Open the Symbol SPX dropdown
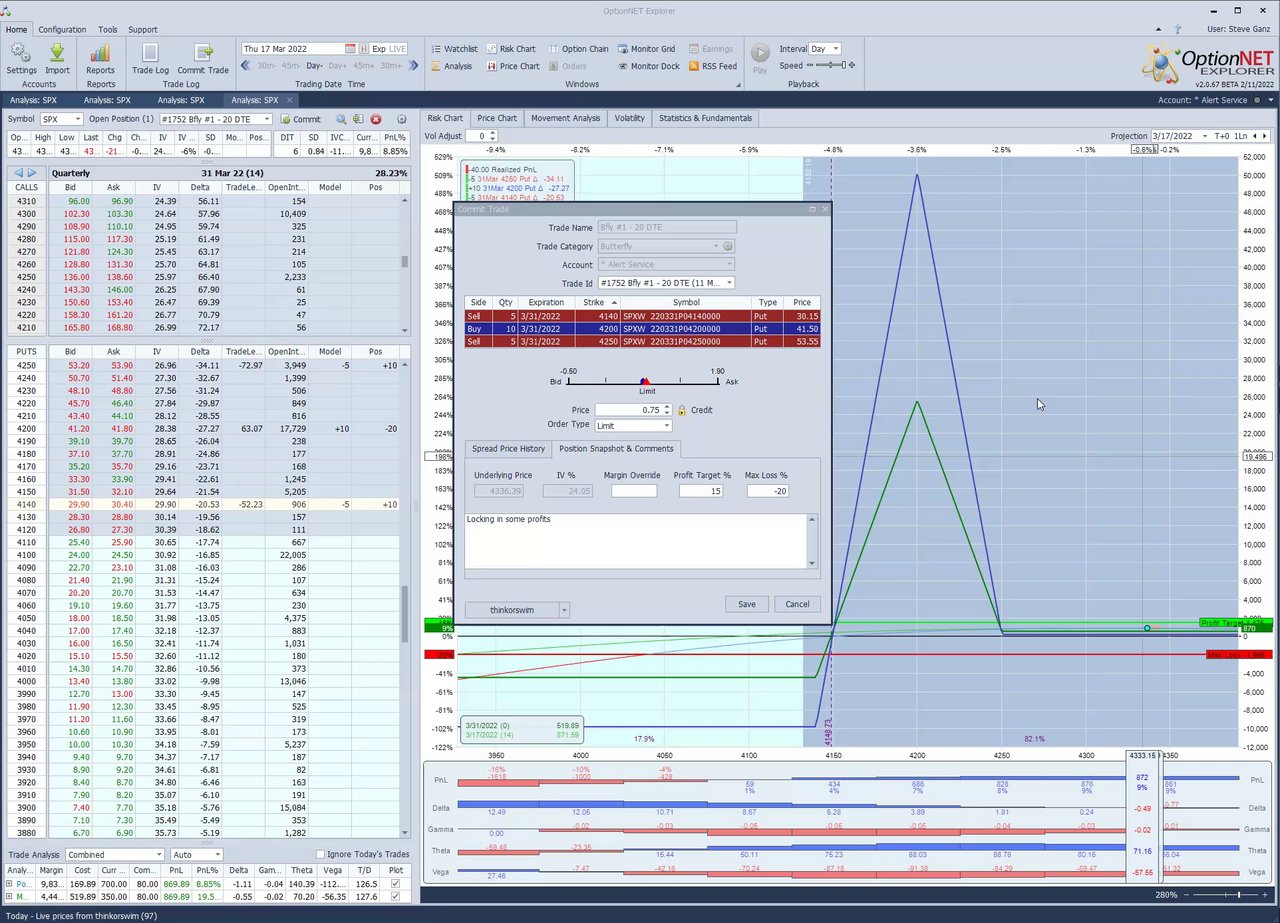Viewport: 1280px width, 923px height. coord(76,119)
